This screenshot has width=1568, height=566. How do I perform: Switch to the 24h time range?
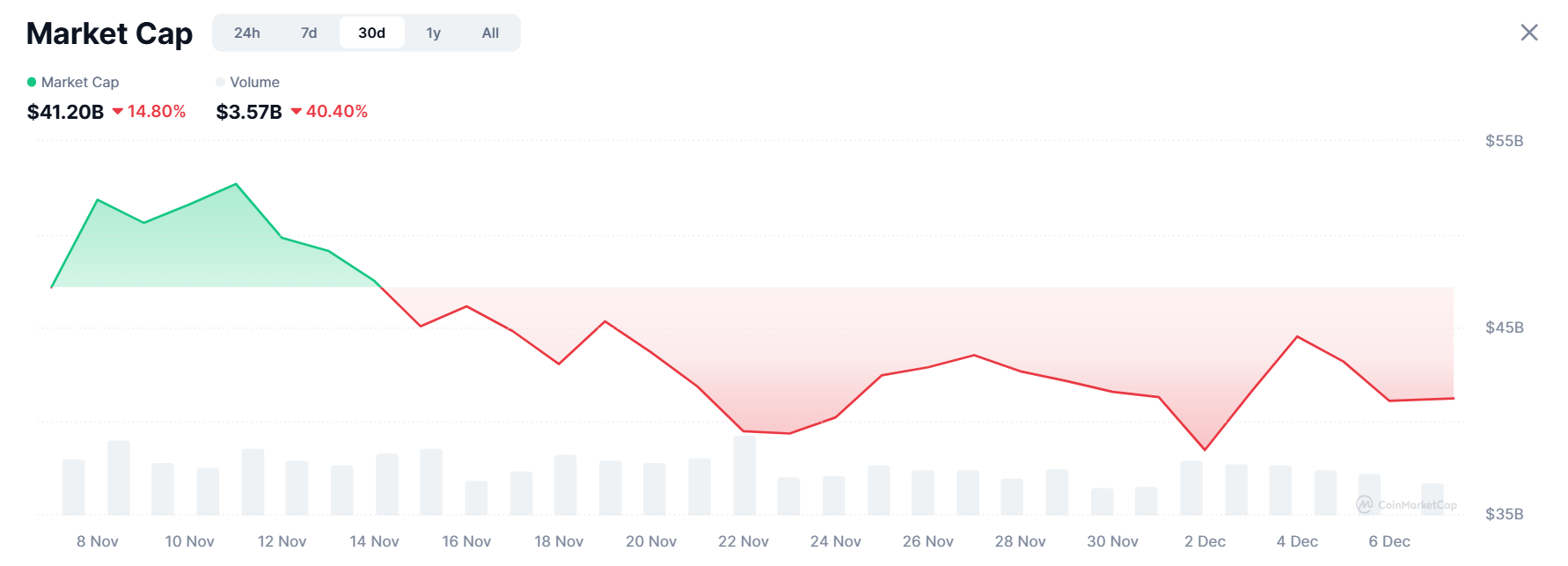(247, 33)
